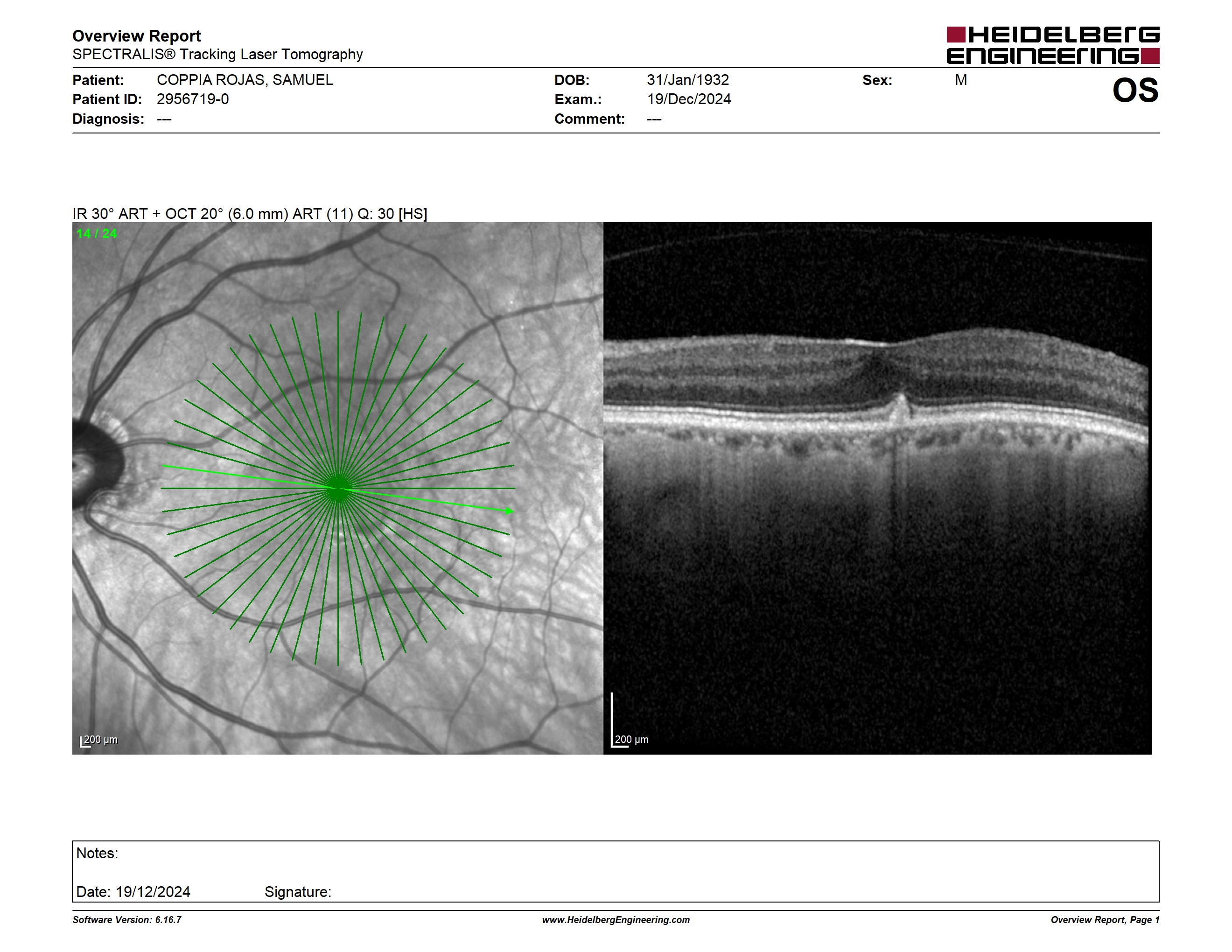The image size is (1232, 952).
Task: Click the 'DOB:' label
Action: [x=572, y=80]
